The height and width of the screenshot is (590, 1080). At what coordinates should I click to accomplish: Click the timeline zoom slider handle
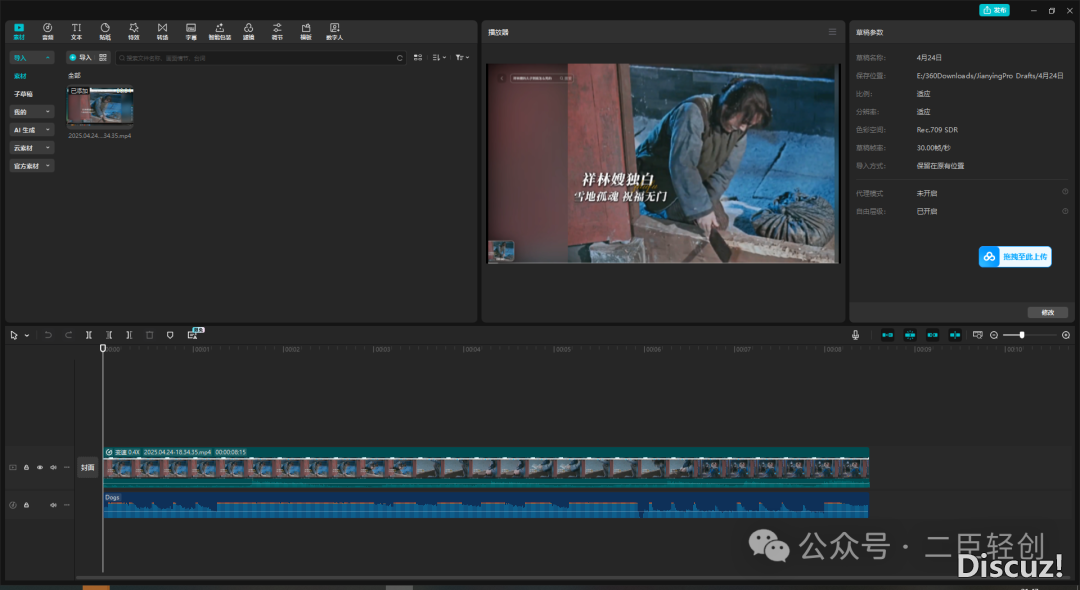tap(1021, 335)
